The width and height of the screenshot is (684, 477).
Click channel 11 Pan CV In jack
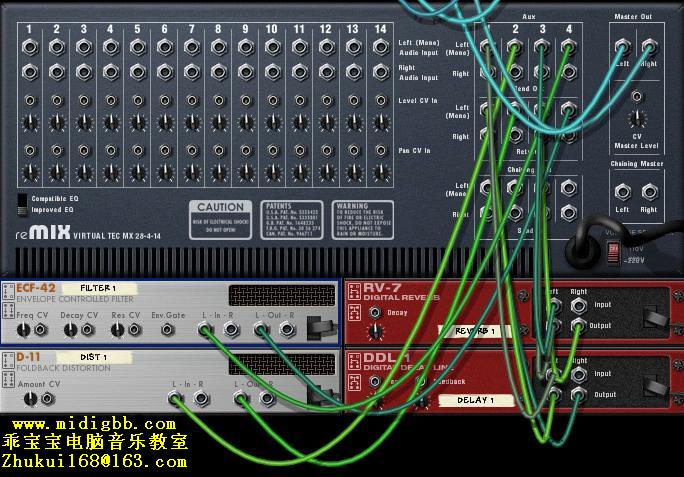coord(300,151)
